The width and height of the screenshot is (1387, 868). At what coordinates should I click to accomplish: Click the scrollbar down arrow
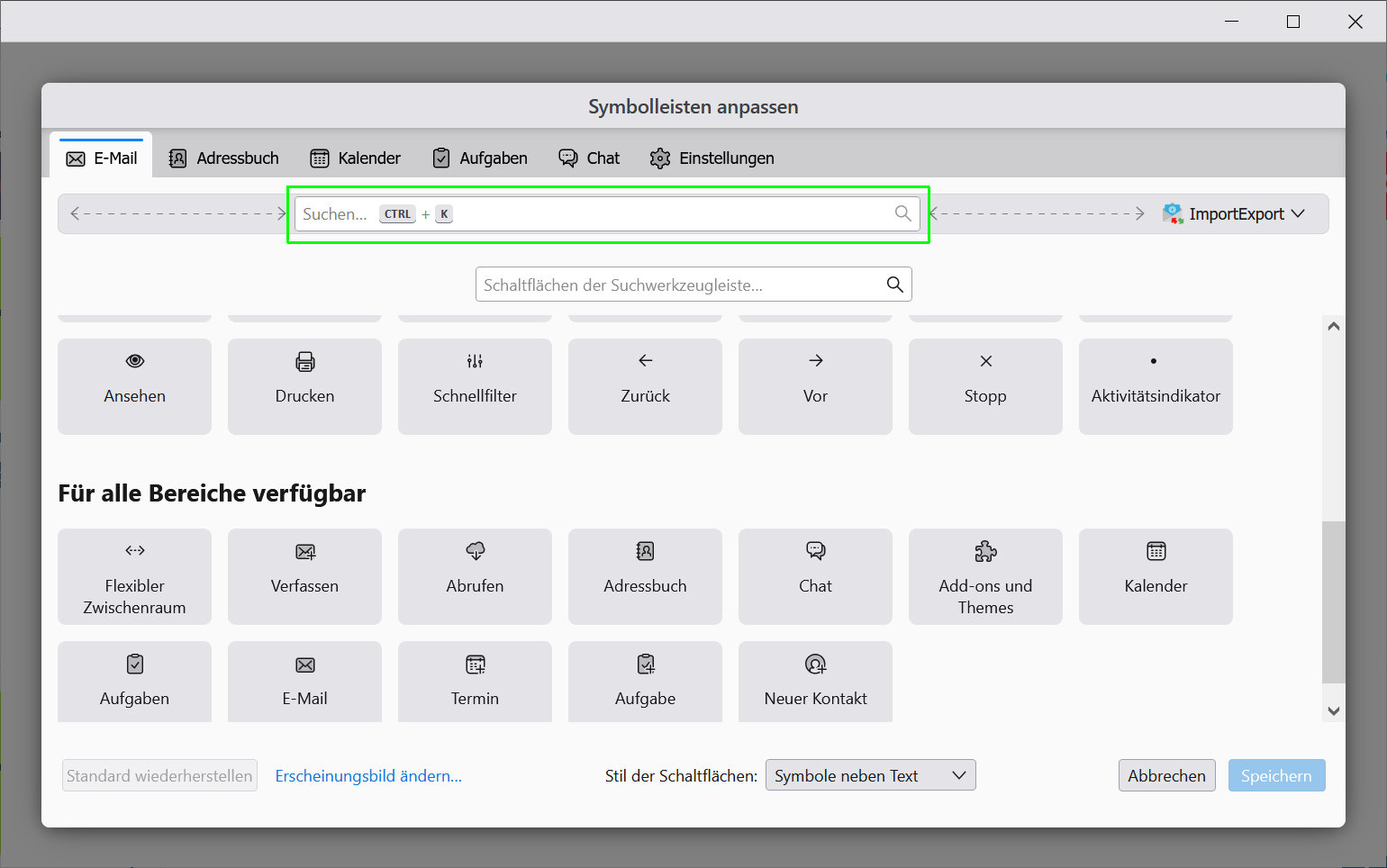pos(1334,711)
